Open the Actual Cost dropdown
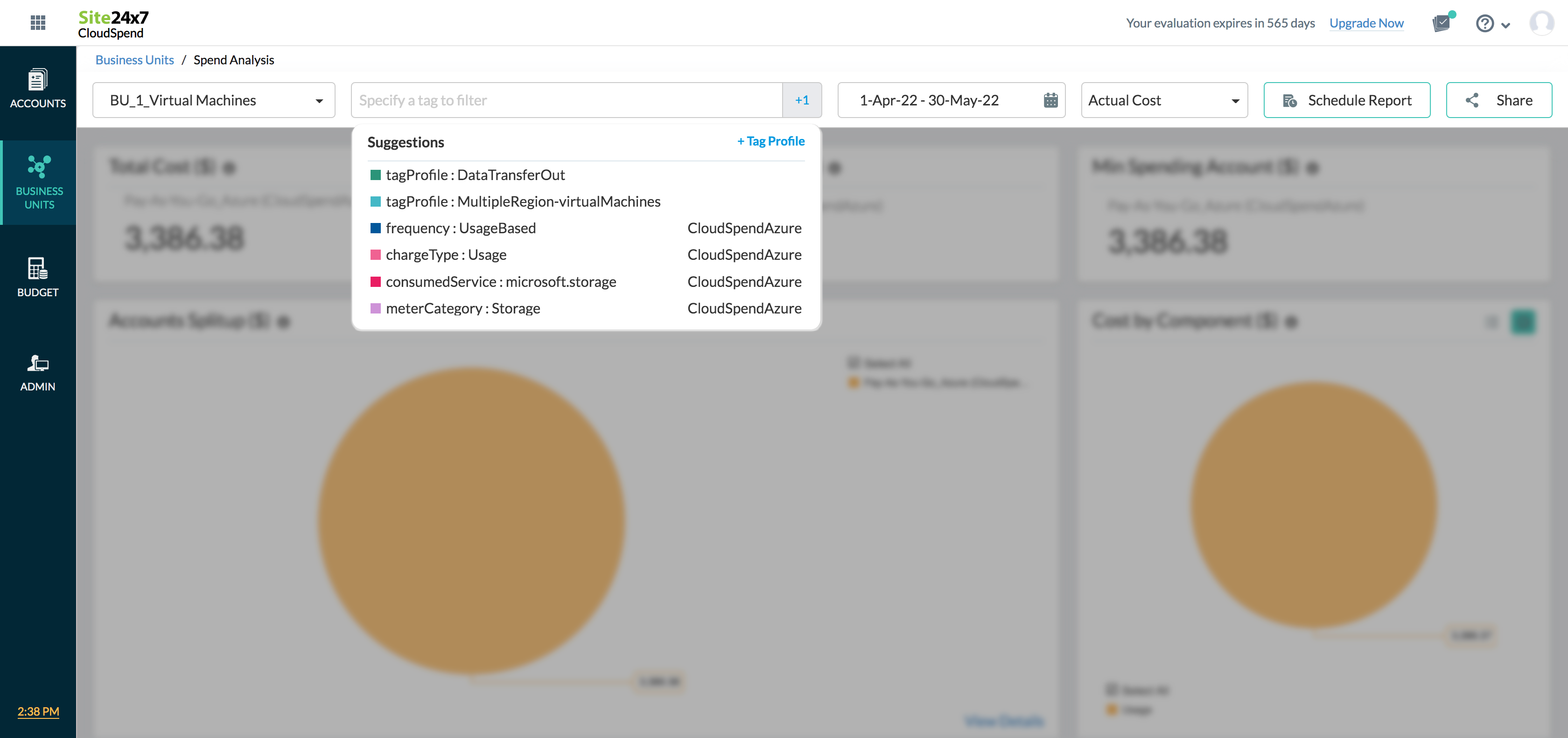This screenshot has height=738, width=1568. 1164,100
